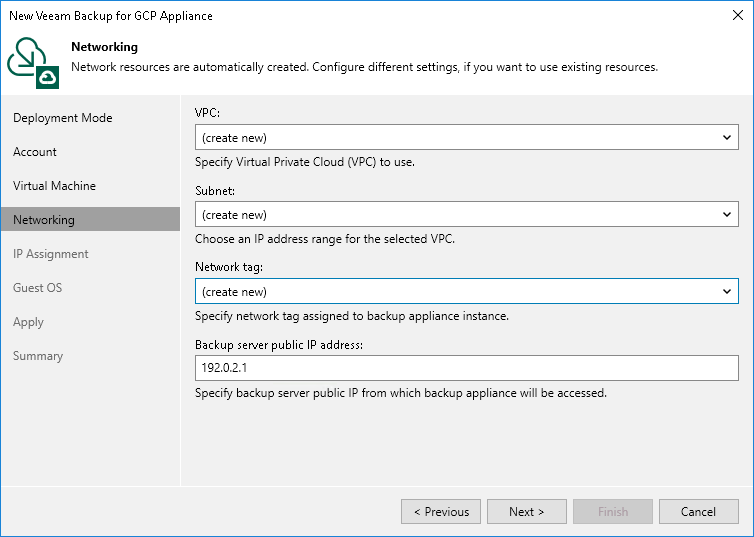
Task: Proceed with the Next button
Action: pyautogui.click(x=527, y=512)
